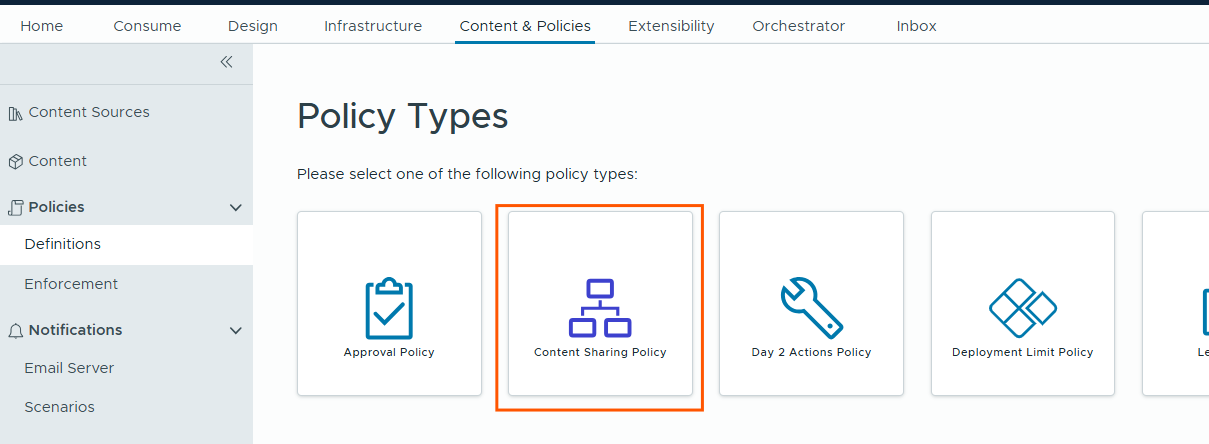The width and height of the screenshot is (1209, 444).
Task: Click the Notifications bell icon
Action: coord(15,330)
